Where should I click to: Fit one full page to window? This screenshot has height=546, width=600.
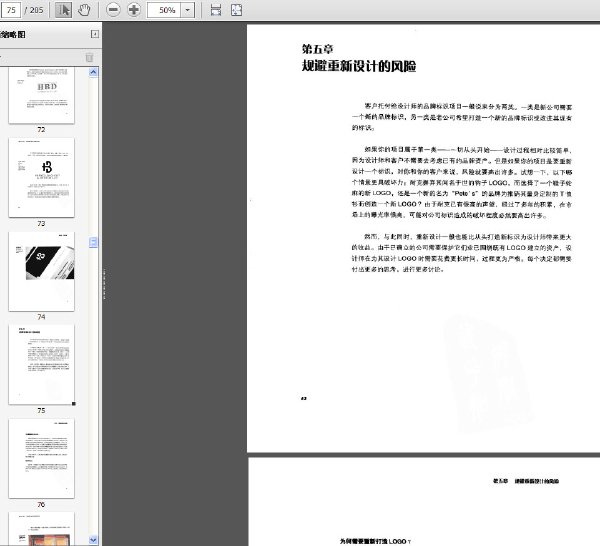236,10
